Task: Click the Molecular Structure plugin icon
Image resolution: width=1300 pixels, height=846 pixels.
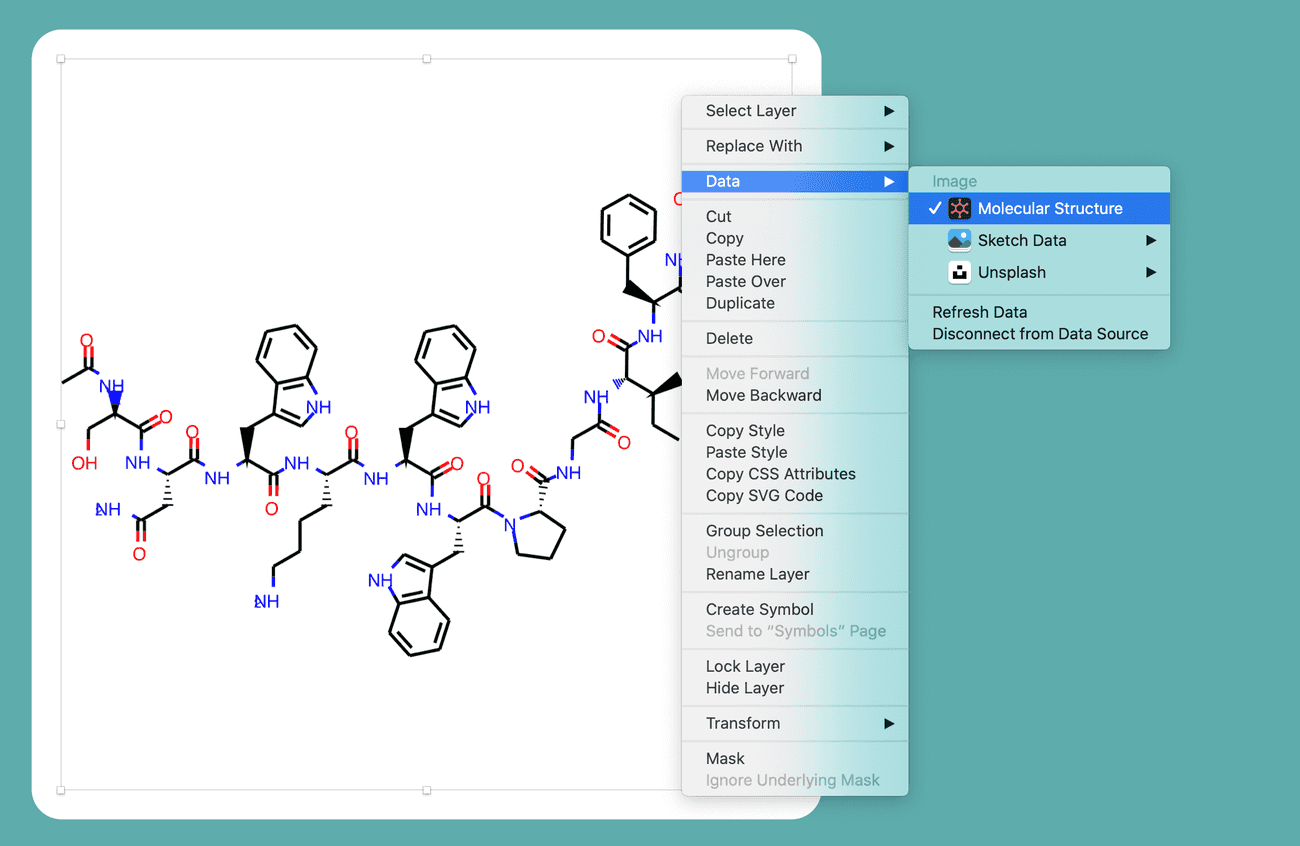Action: pyautogui.click(x=959, y=208)
